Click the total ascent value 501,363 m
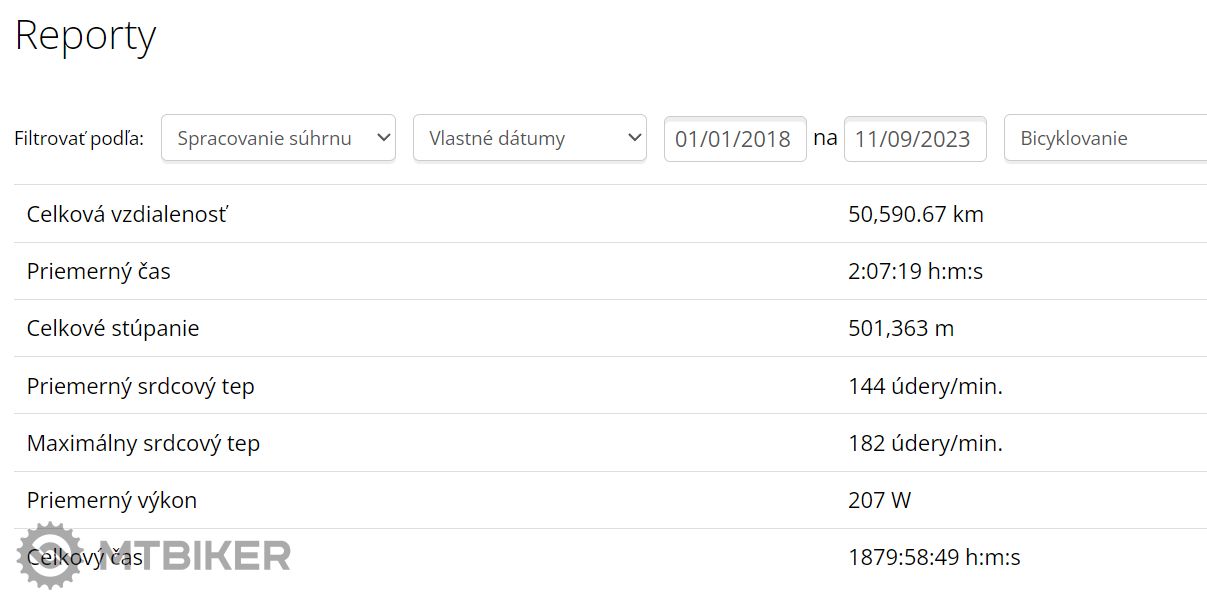 click(x=901, y=328)
